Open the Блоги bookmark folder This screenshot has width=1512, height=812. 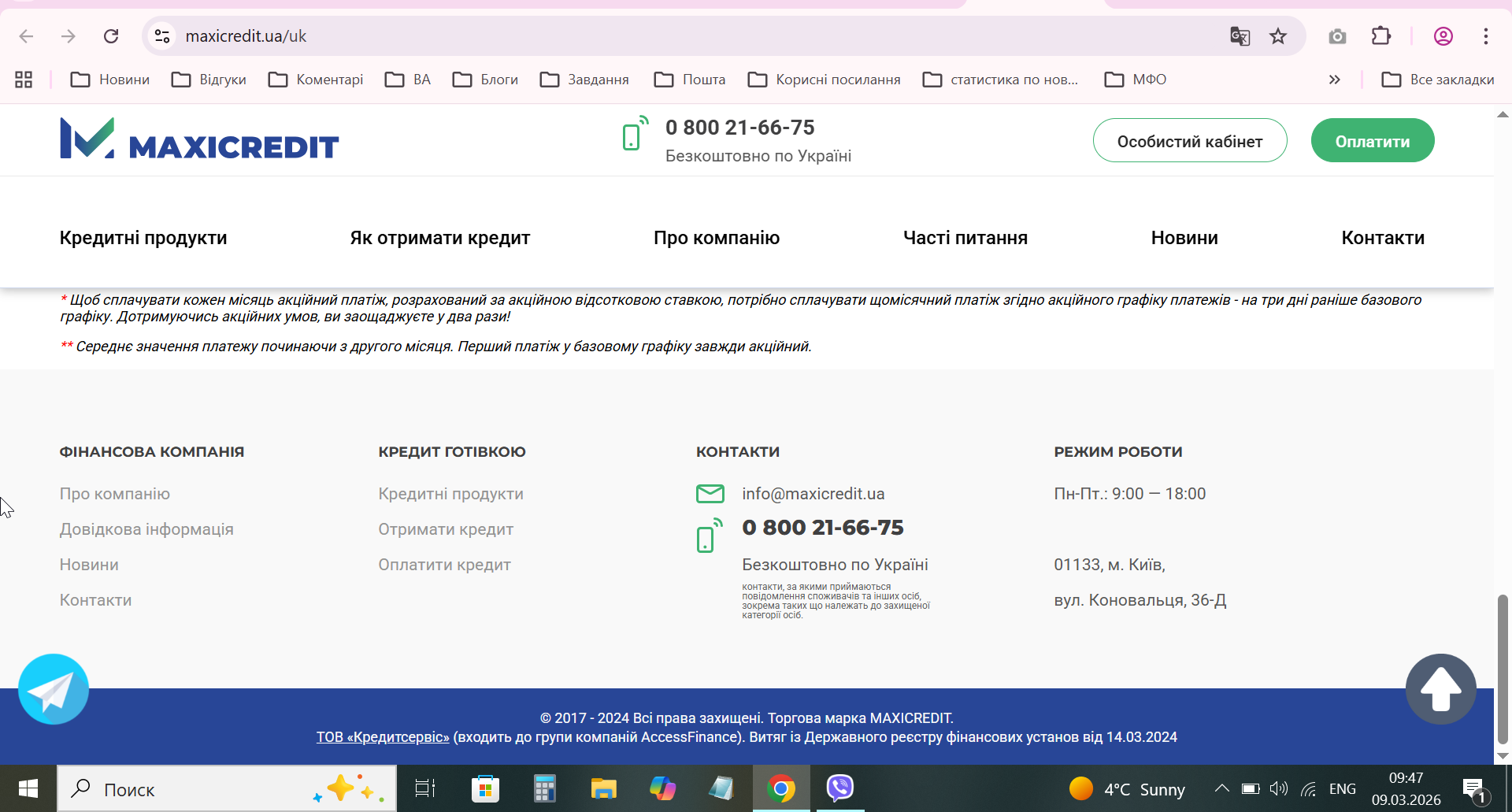click(485, 80)
